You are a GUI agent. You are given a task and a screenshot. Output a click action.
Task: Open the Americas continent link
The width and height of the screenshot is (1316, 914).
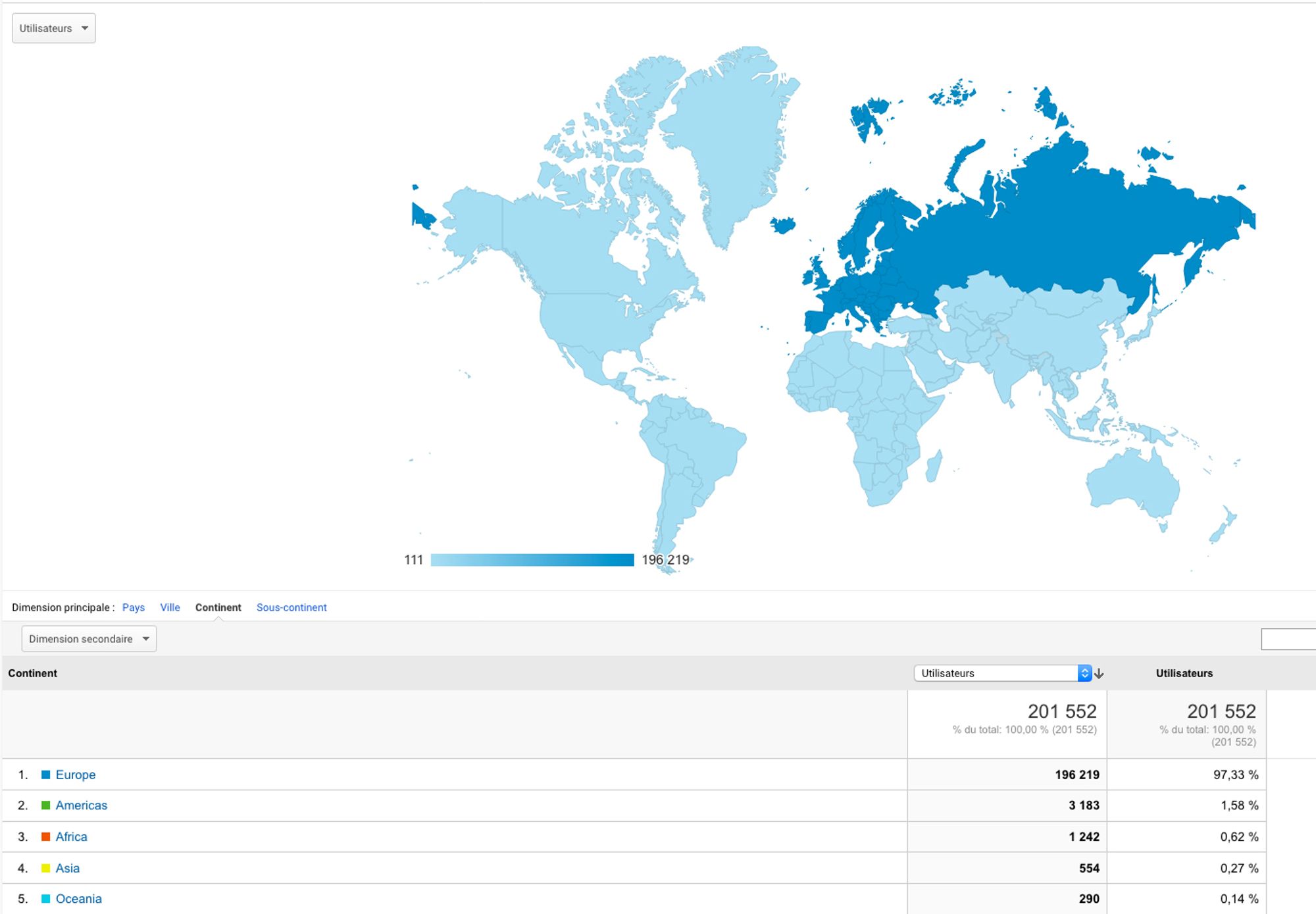pyautogui.click(x=81, y=805)
